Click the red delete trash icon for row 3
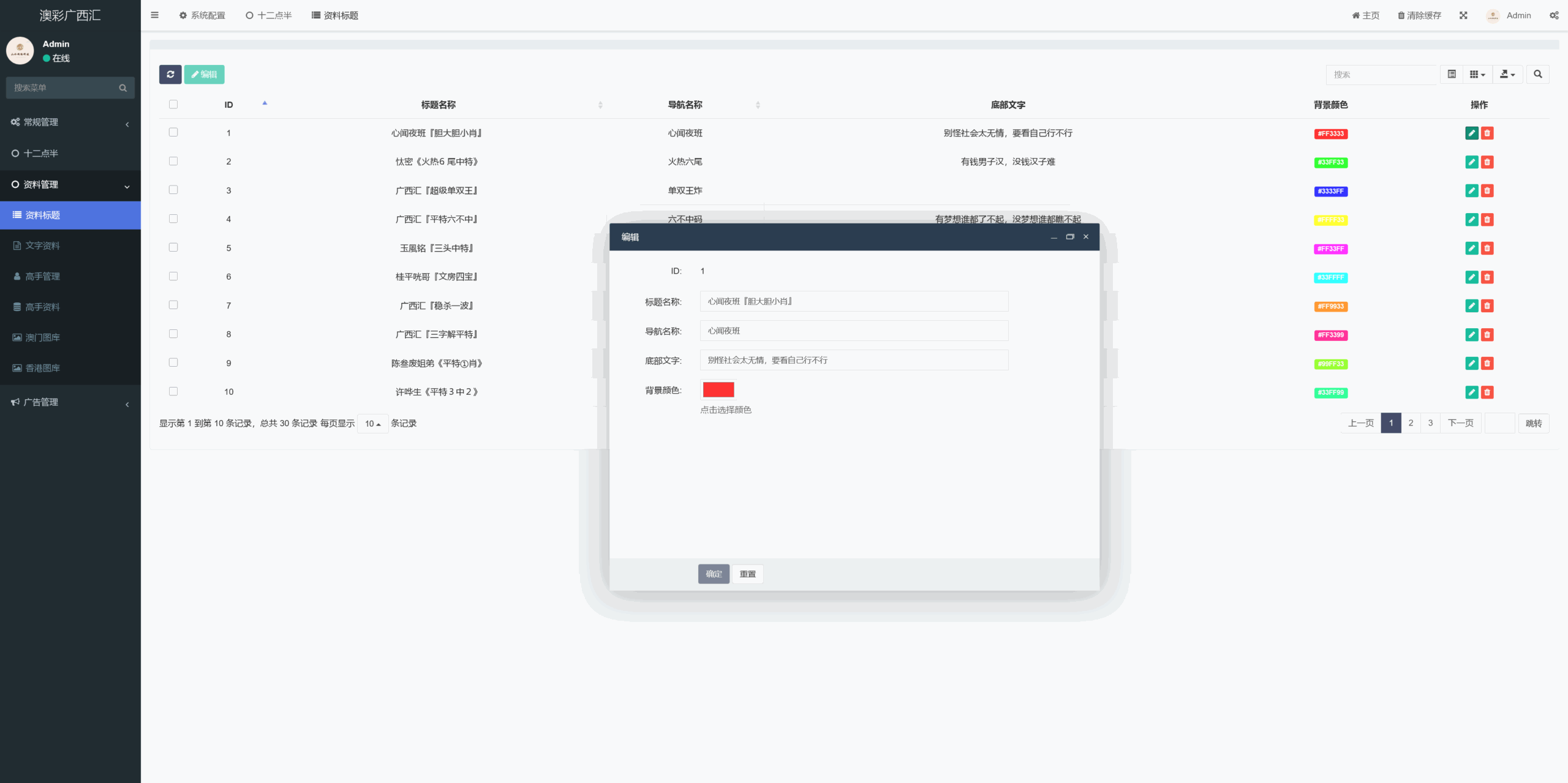 tap(1487, 191)
